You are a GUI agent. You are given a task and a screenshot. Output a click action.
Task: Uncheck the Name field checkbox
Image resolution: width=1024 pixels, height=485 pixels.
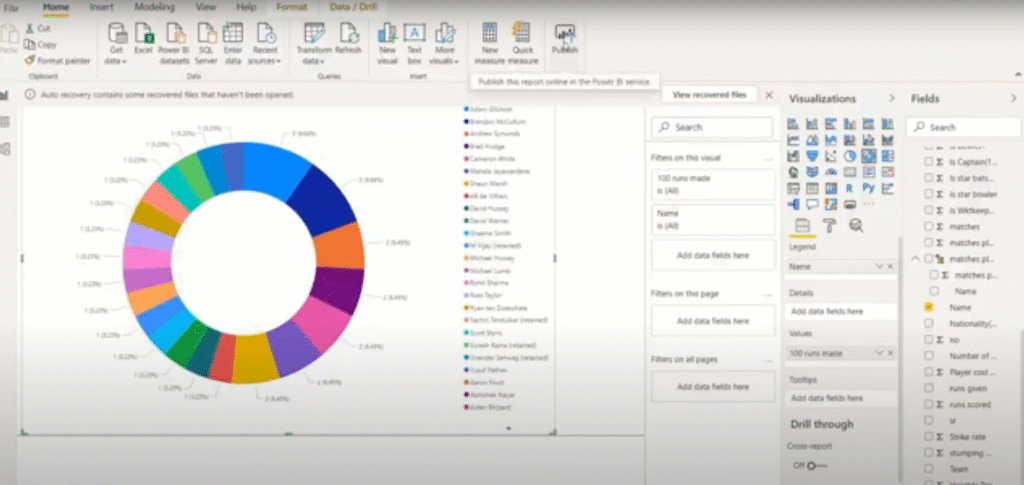click(x=930, y=307)
